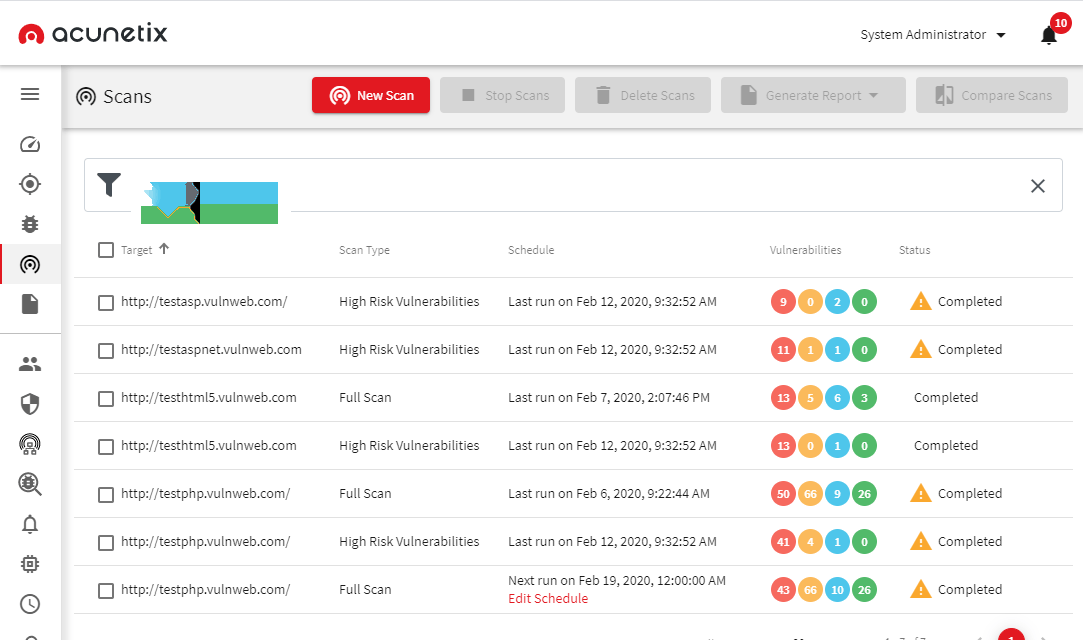Select checkbox for http://testasp.vulnweb.com/ scan
The width and height of the screenshot is (1083, 640).
click(106, 303)
